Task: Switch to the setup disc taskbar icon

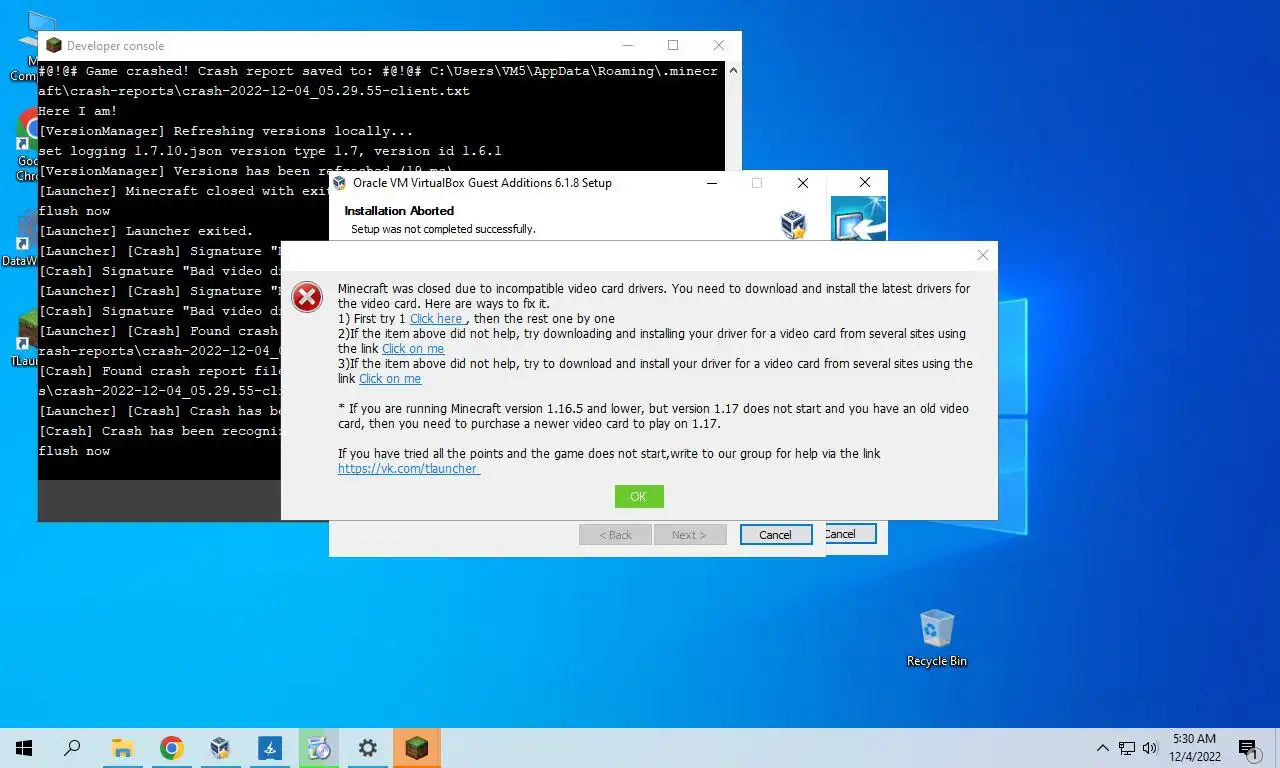Action: point(318,748)
